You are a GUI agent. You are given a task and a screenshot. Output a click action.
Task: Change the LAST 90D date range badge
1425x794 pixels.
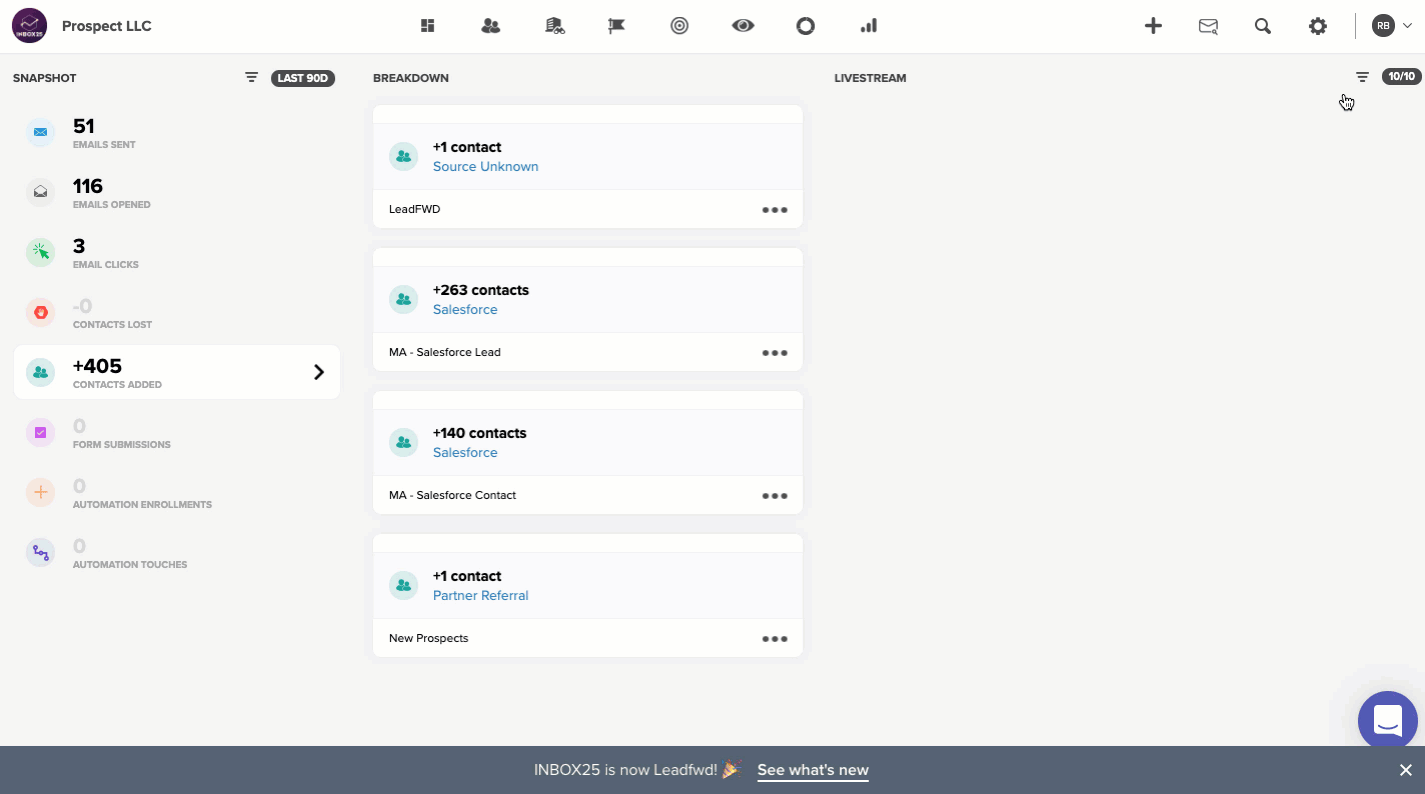(x=303, y=78)
